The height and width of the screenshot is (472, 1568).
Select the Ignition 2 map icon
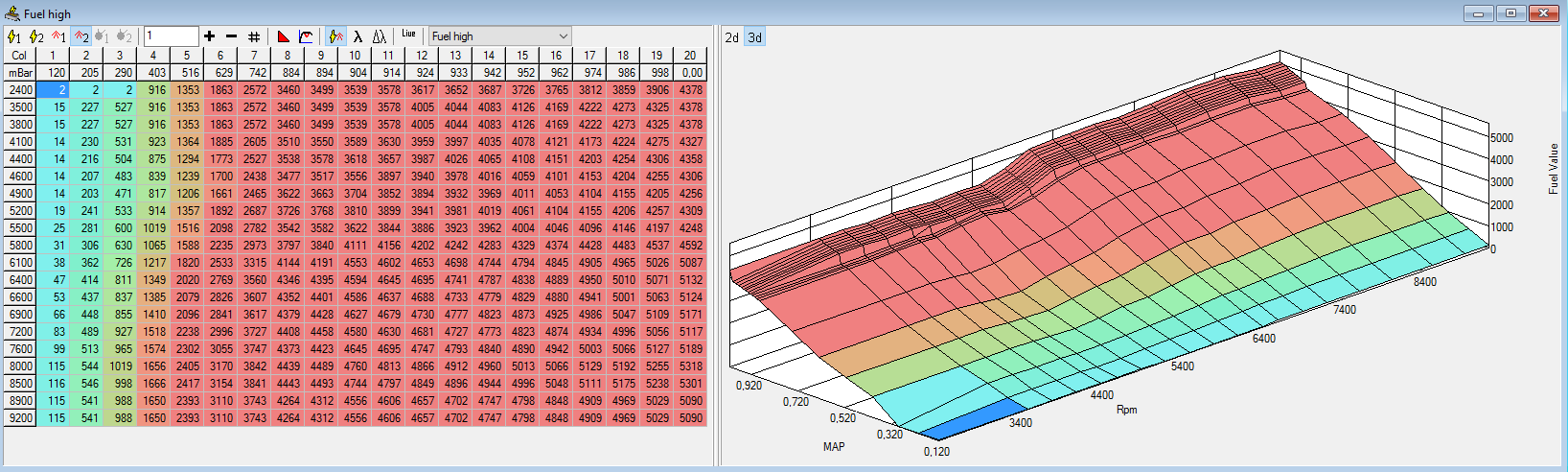[35, 36]
